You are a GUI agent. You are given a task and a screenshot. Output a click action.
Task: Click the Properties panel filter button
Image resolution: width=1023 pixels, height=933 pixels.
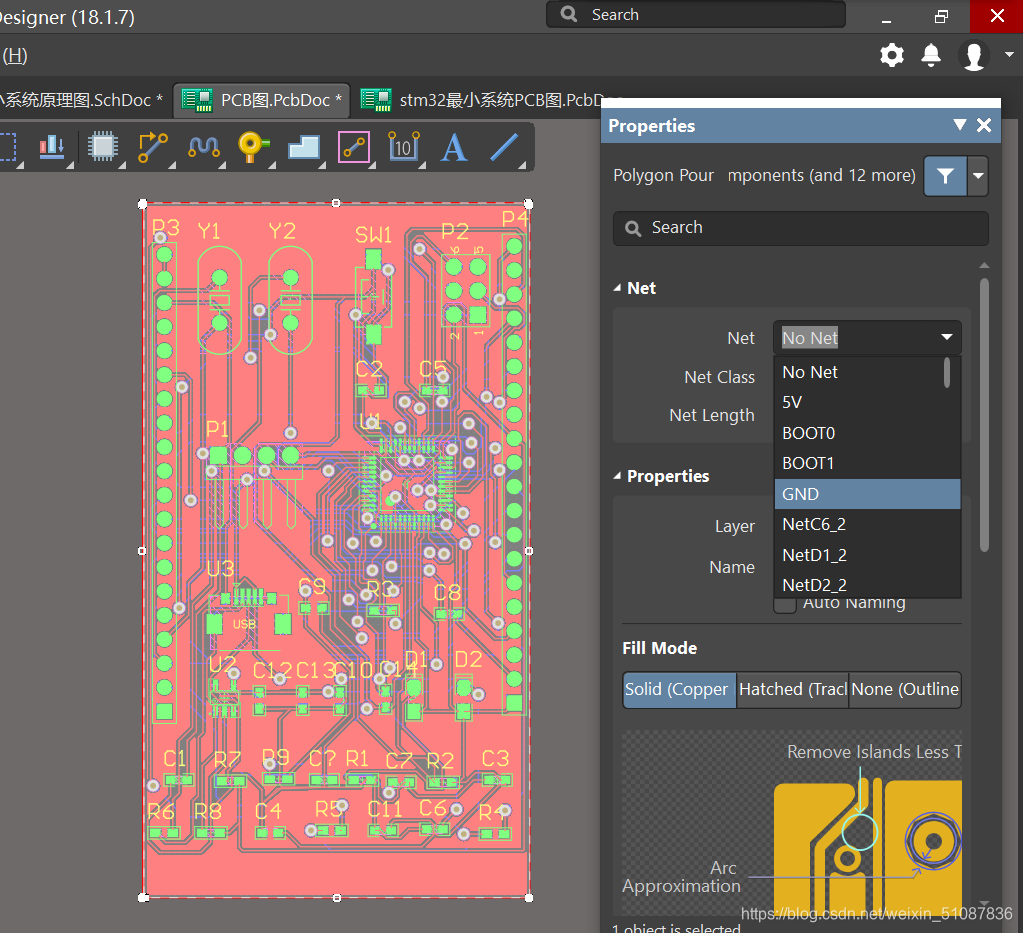pyautogui.click(x=945, y=176)
